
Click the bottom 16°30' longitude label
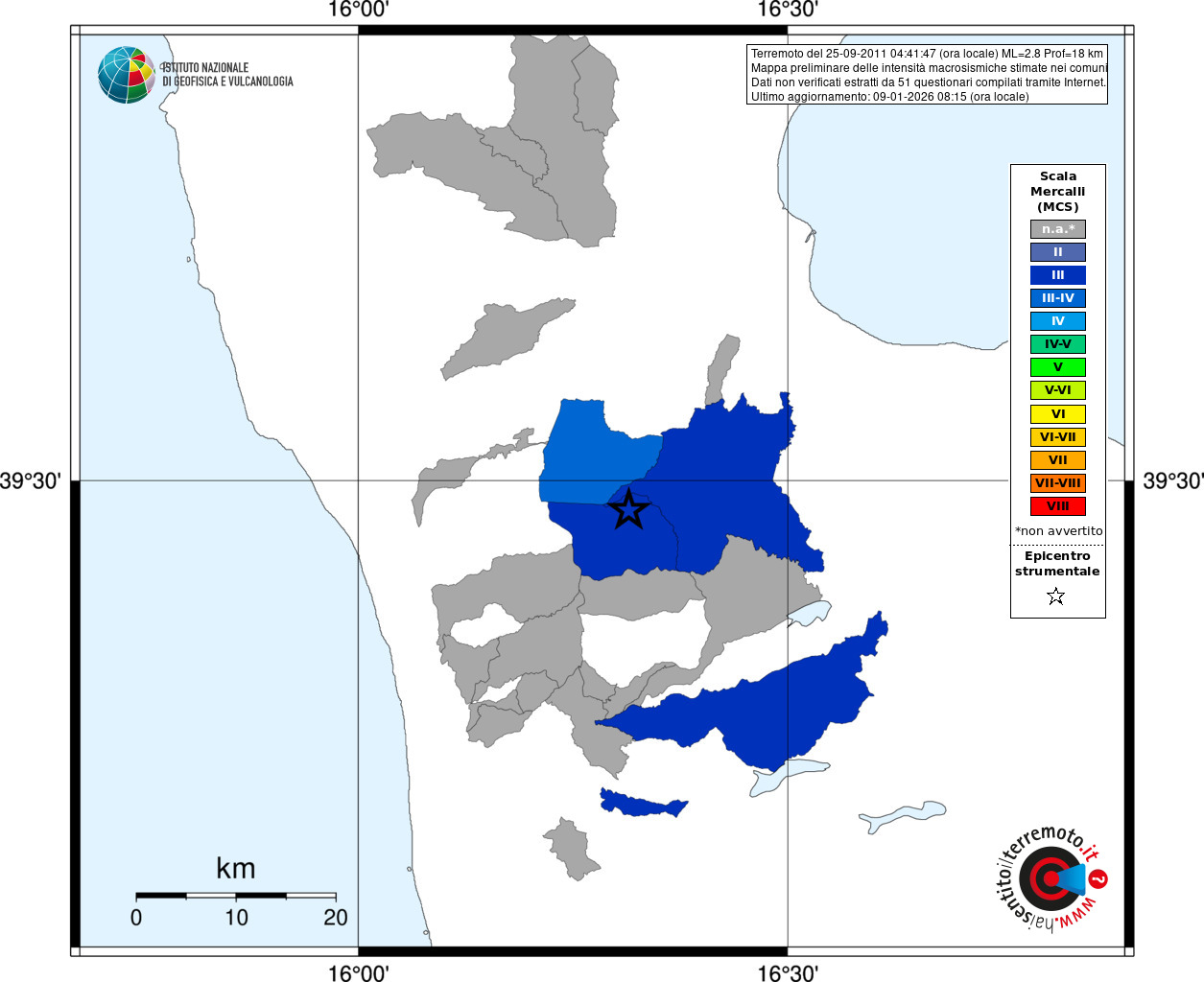788,972
